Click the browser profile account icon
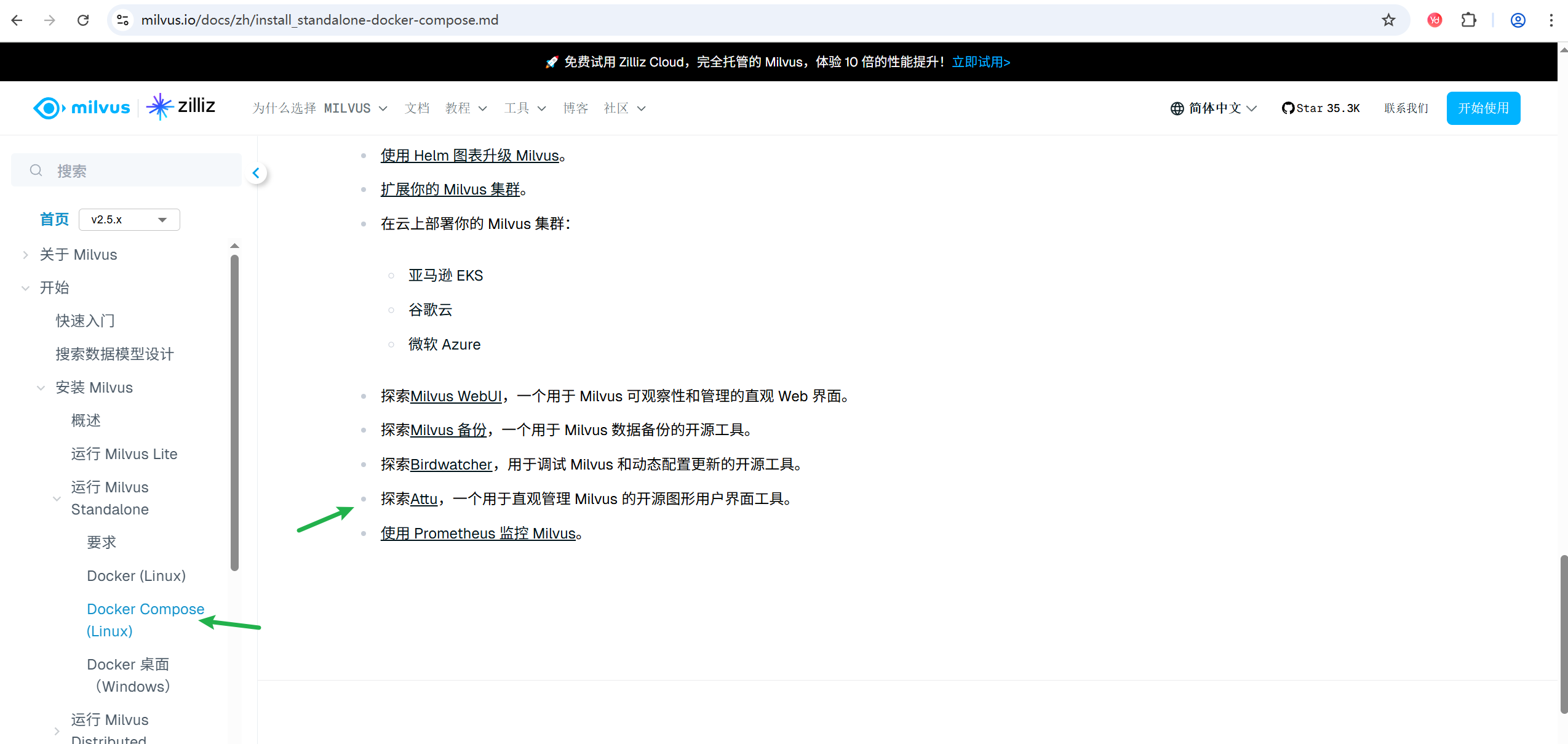 point(1518,20)
